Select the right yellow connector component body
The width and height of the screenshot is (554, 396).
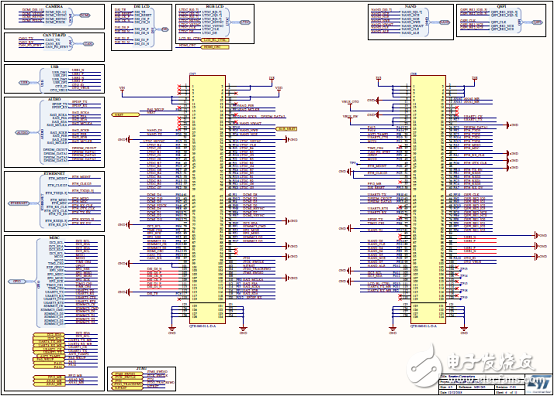click(x=428, y=199)
